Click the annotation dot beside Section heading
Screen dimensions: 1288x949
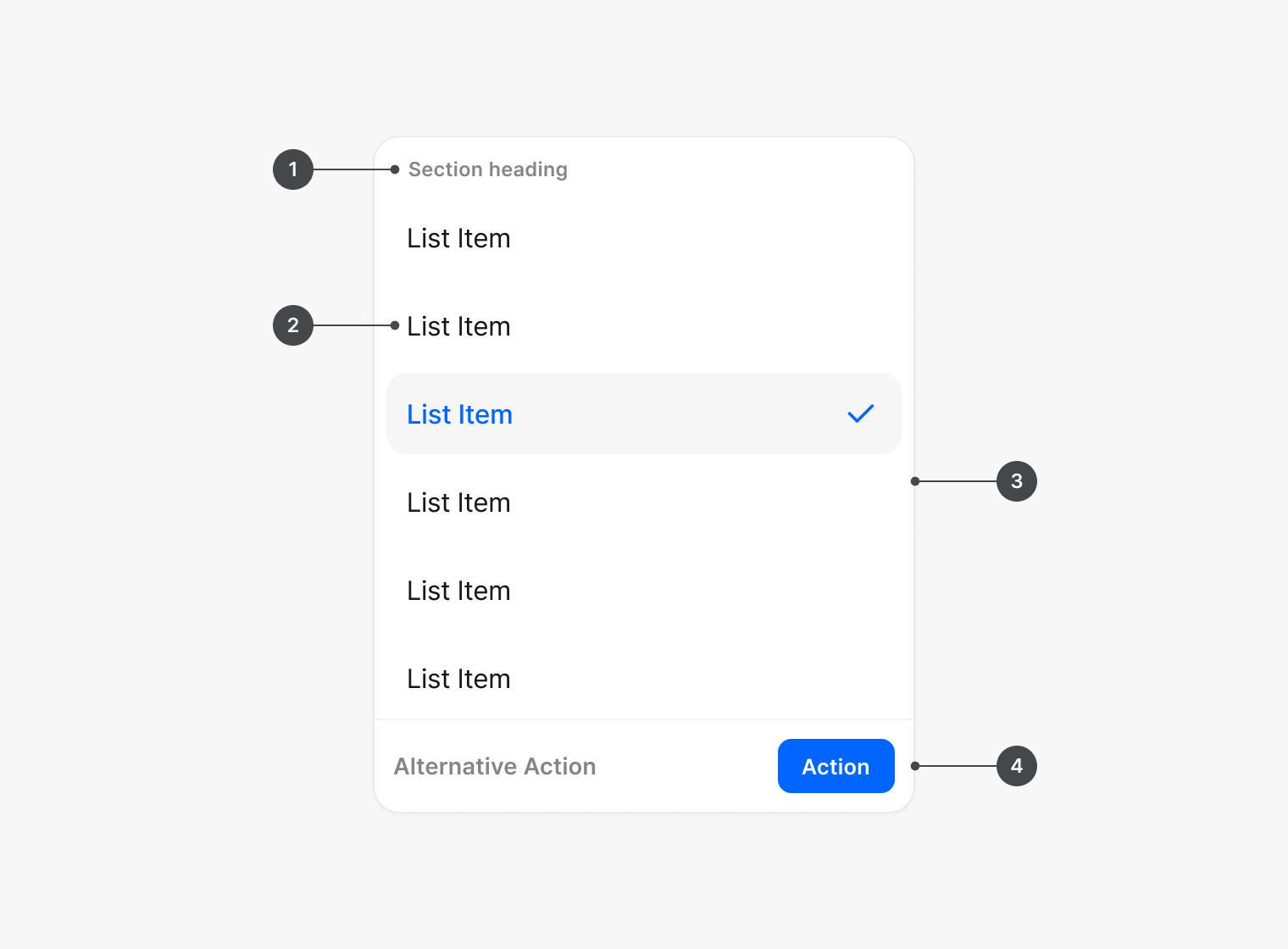(395, 169)
